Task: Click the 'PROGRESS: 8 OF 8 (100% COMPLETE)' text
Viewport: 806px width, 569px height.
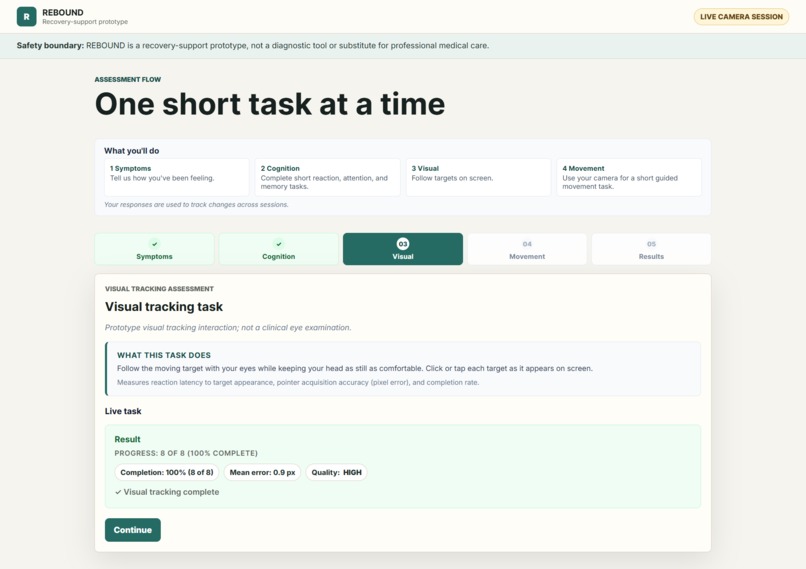Action: pyautogui.click(x=186, y=453)
